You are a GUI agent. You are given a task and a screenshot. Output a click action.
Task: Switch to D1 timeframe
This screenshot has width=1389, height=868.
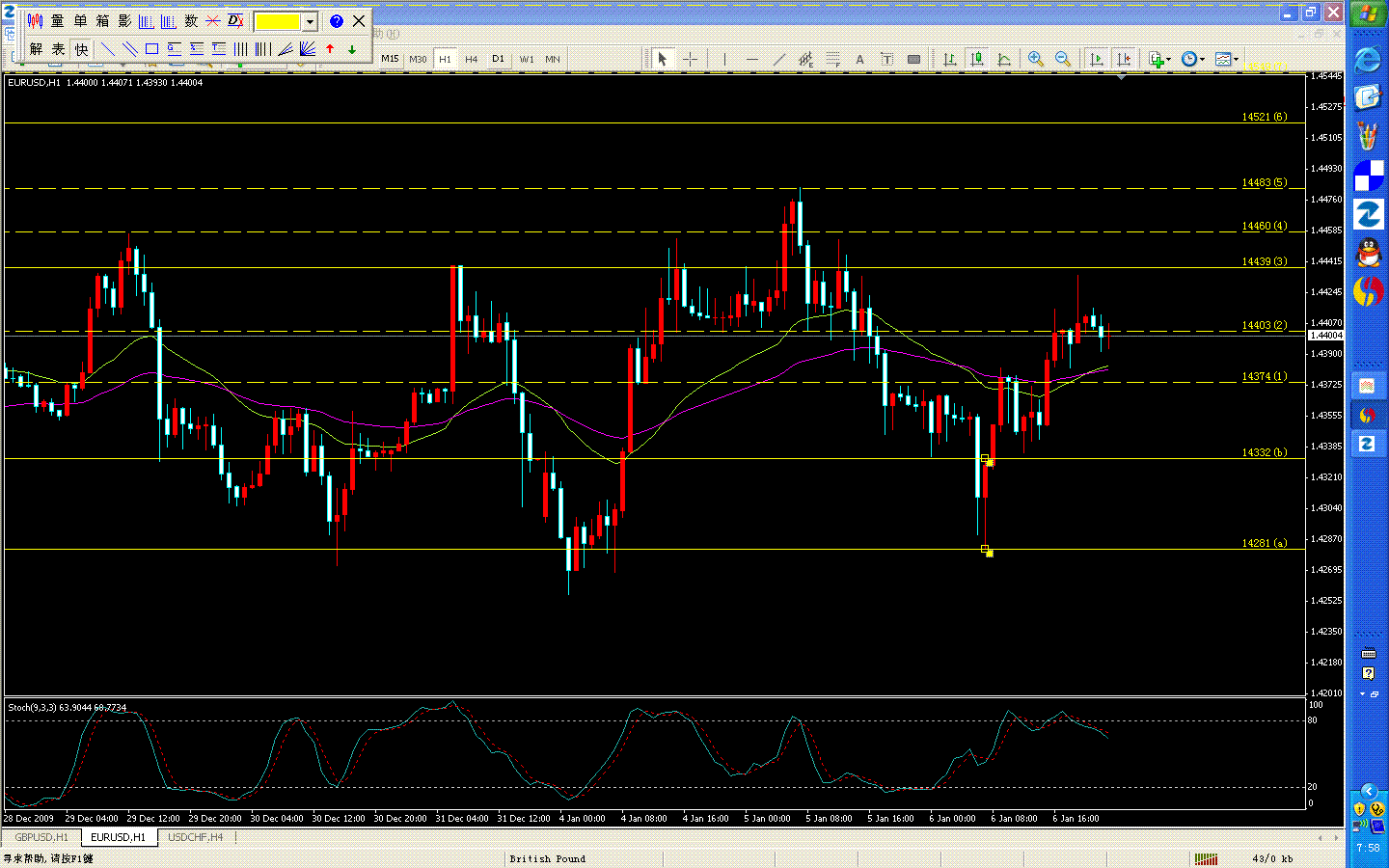(499, 59)
